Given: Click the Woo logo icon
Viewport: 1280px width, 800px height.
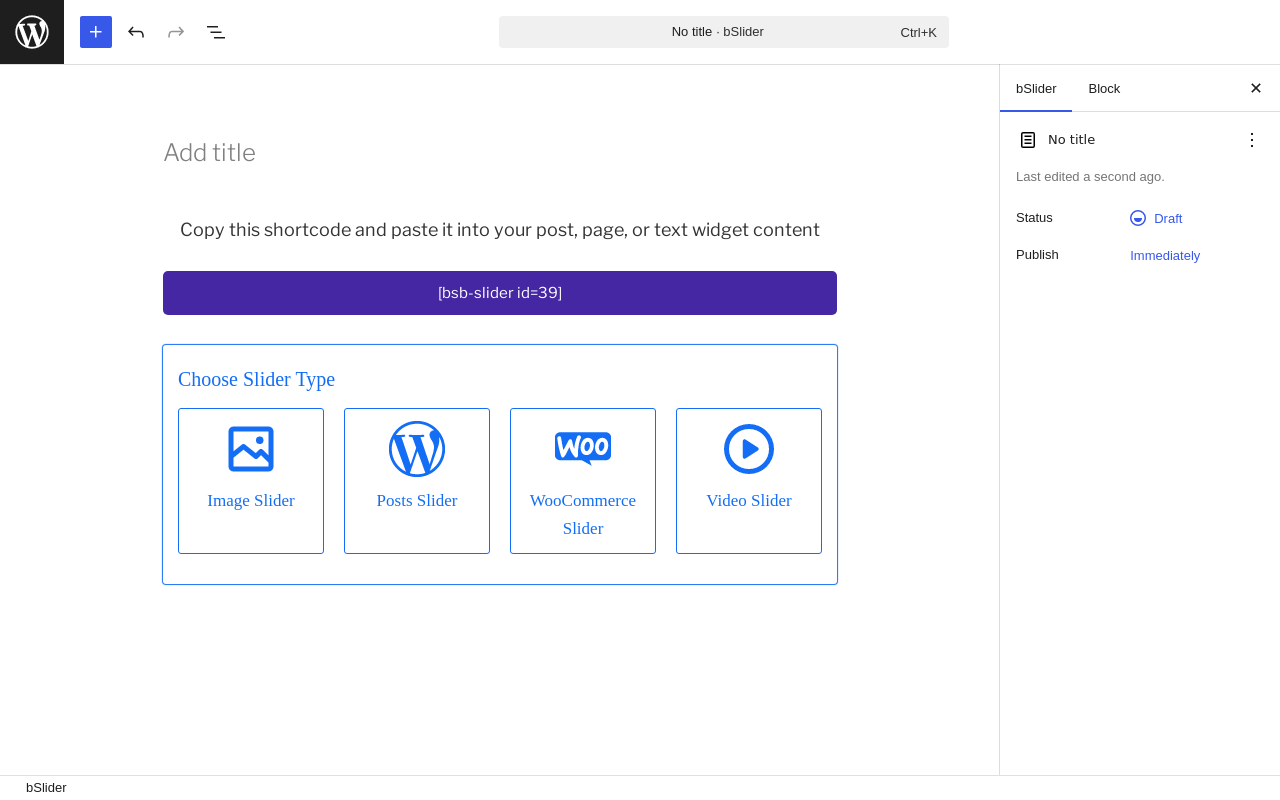Looking at the screenshot, I should (x=583, y=448).
